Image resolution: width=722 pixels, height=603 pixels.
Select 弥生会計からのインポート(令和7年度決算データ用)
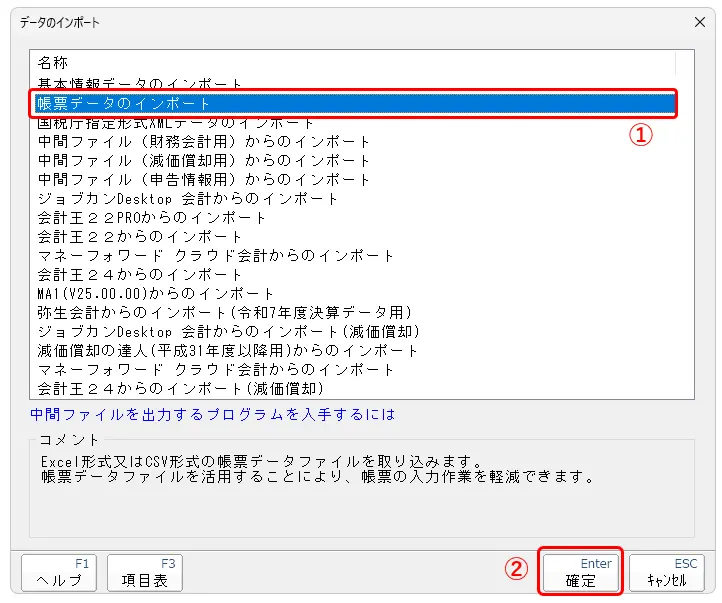[224, 312]
